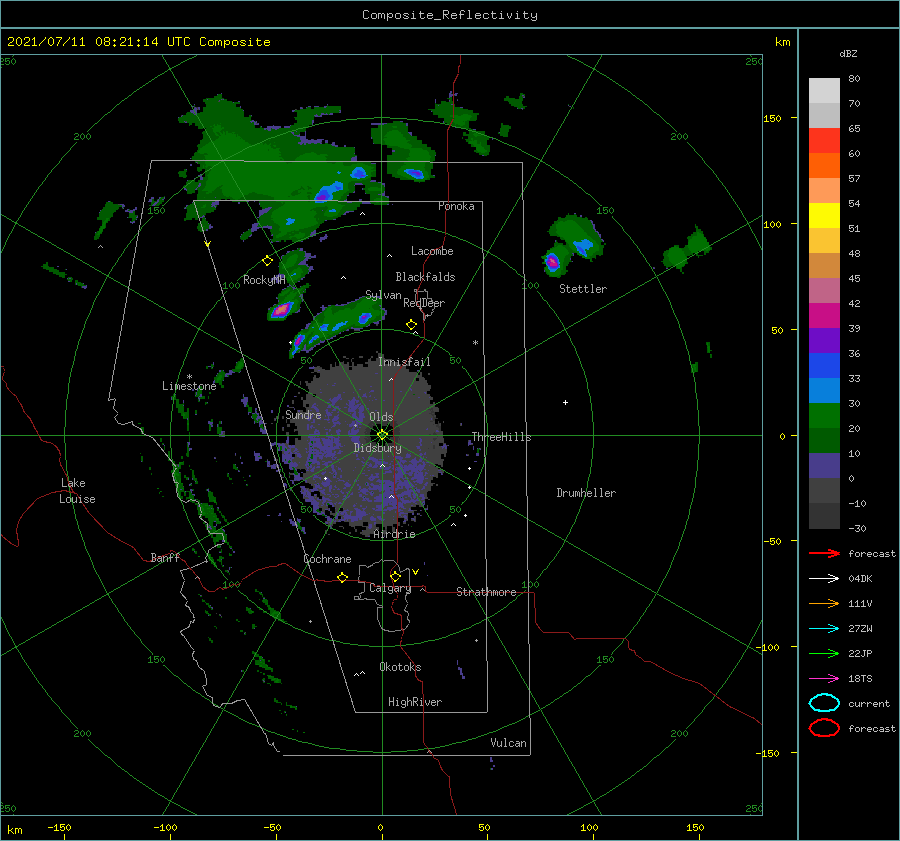
Task: Click the light gray 70-80 dBZ swatch
Action: pyautogui.click(x=824, y=91)
